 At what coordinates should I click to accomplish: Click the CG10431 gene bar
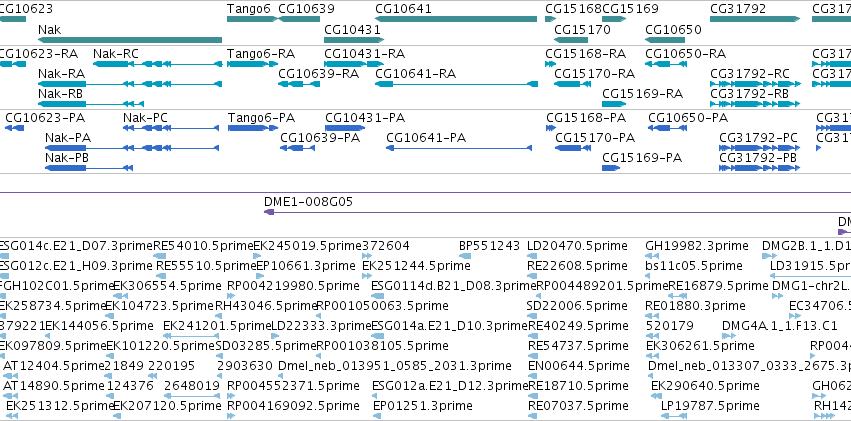[354, 40]
